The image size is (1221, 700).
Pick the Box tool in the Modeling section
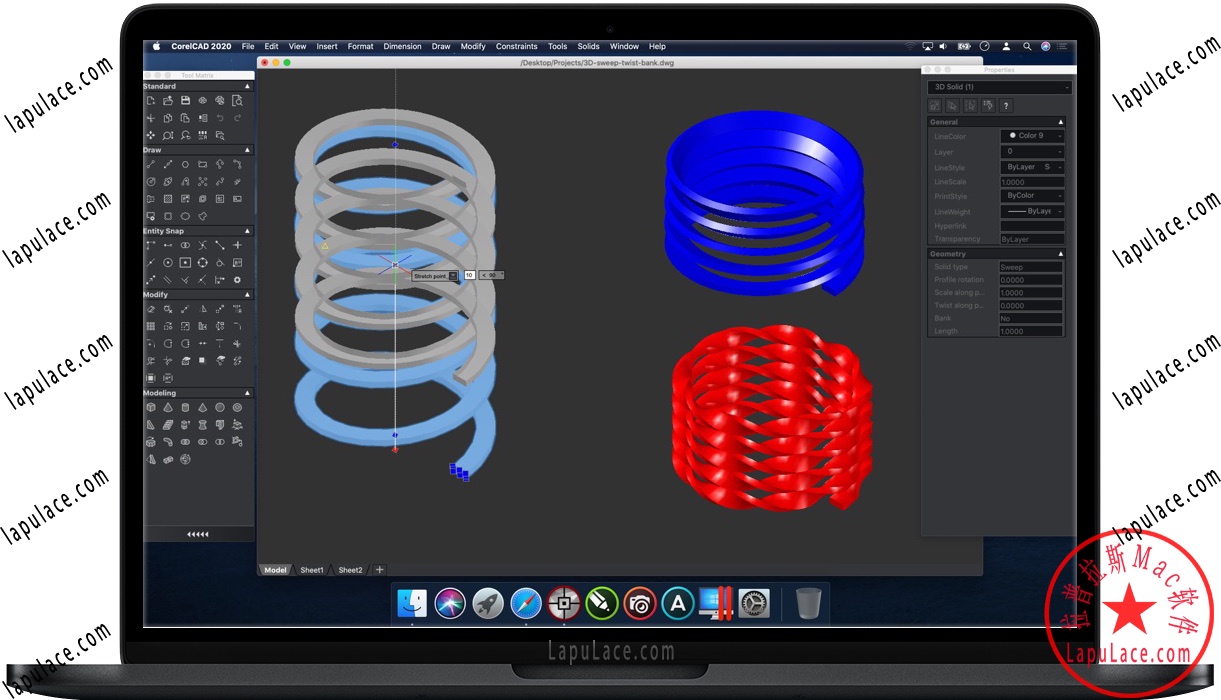[x=150, y=408]
